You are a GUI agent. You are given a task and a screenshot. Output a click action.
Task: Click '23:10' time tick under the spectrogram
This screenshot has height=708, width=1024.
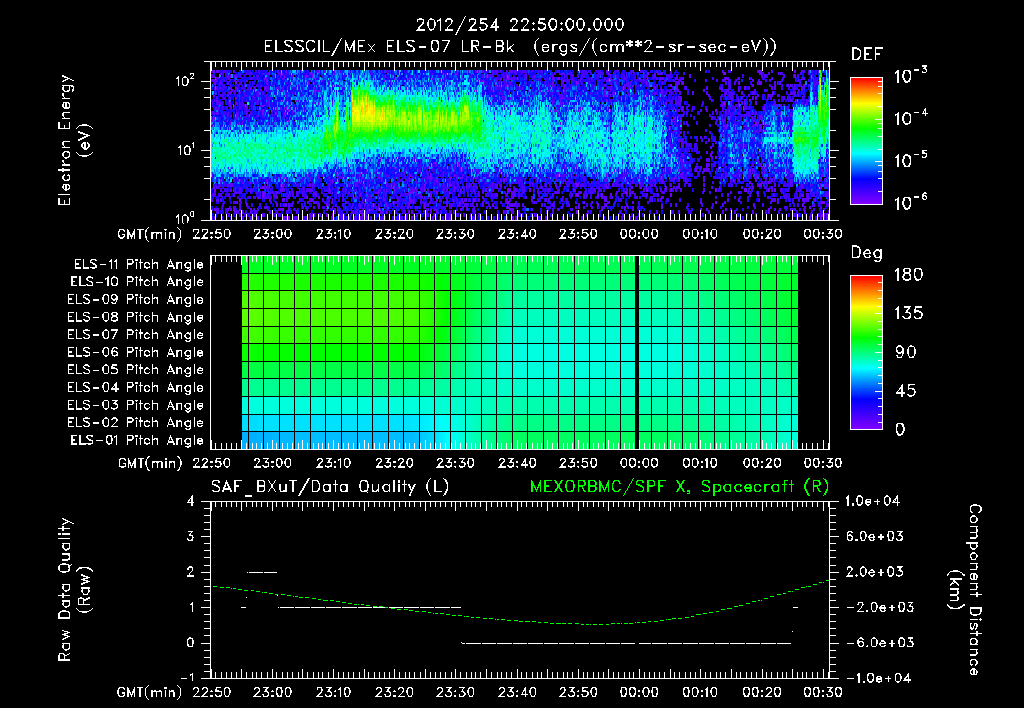(333, 234)
